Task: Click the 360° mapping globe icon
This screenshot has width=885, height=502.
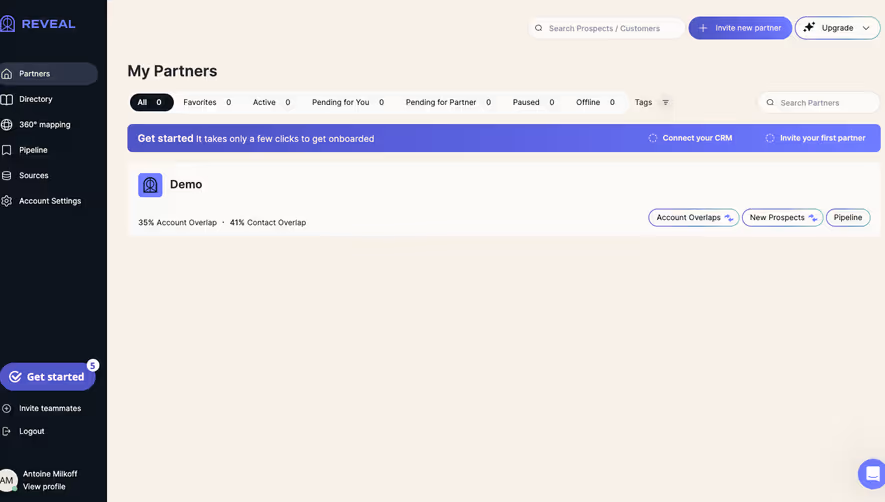Action: [x=7, y=125]
